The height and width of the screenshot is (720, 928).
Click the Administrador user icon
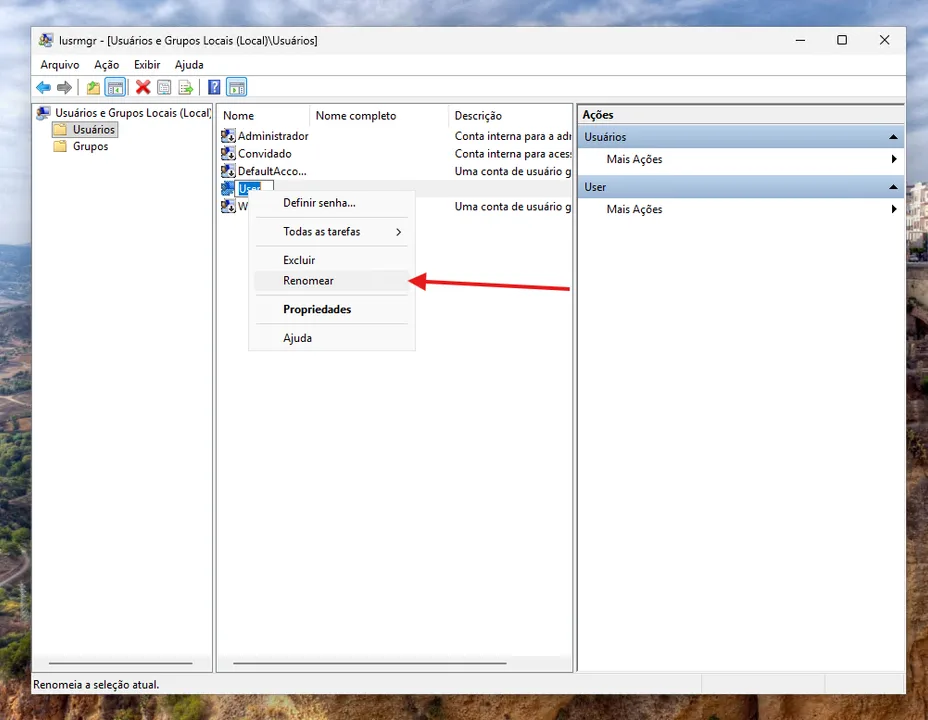point(228,136)
